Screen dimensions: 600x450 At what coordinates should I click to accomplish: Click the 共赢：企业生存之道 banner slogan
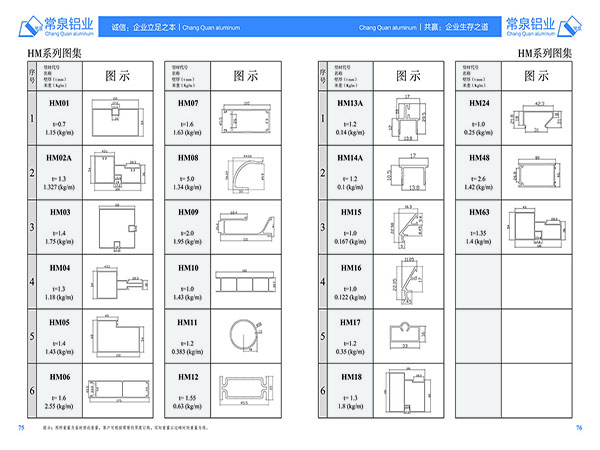(456, 27)
